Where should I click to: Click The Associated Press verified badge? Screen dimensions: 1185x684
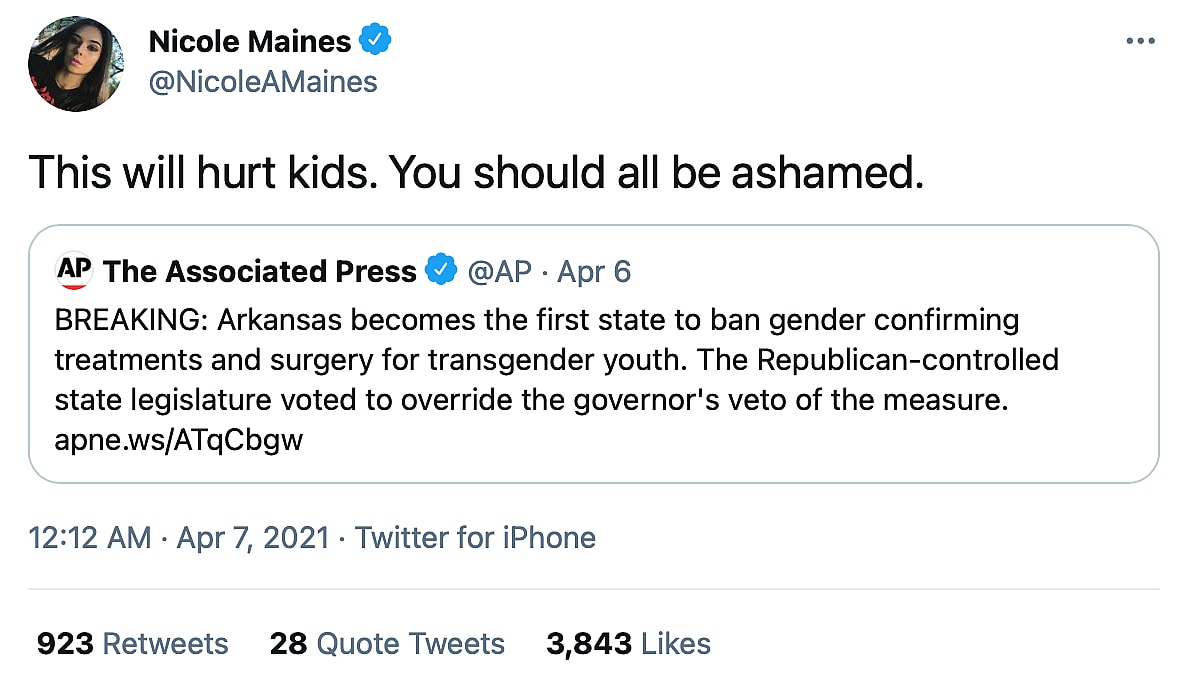(x=441, y=271)
